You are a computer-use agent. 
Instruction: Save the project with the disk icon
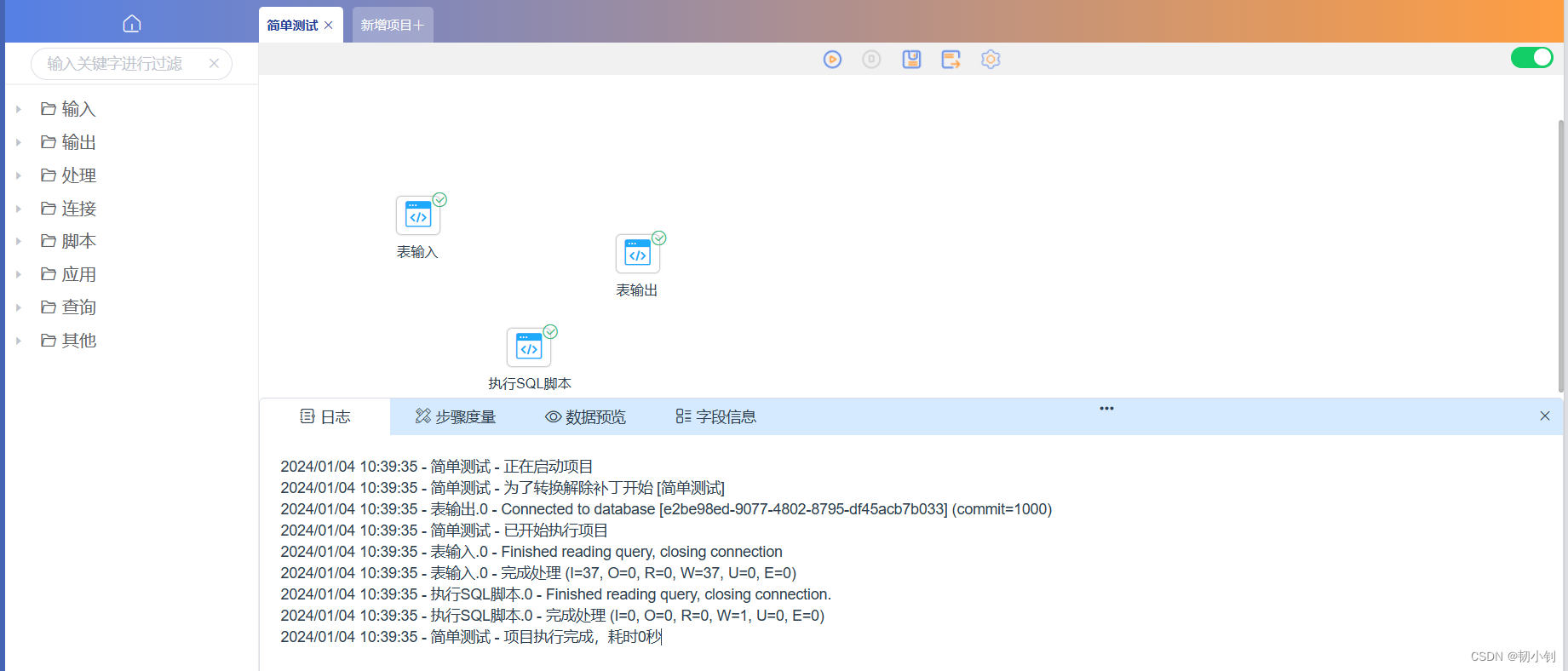tap(911, 60)
